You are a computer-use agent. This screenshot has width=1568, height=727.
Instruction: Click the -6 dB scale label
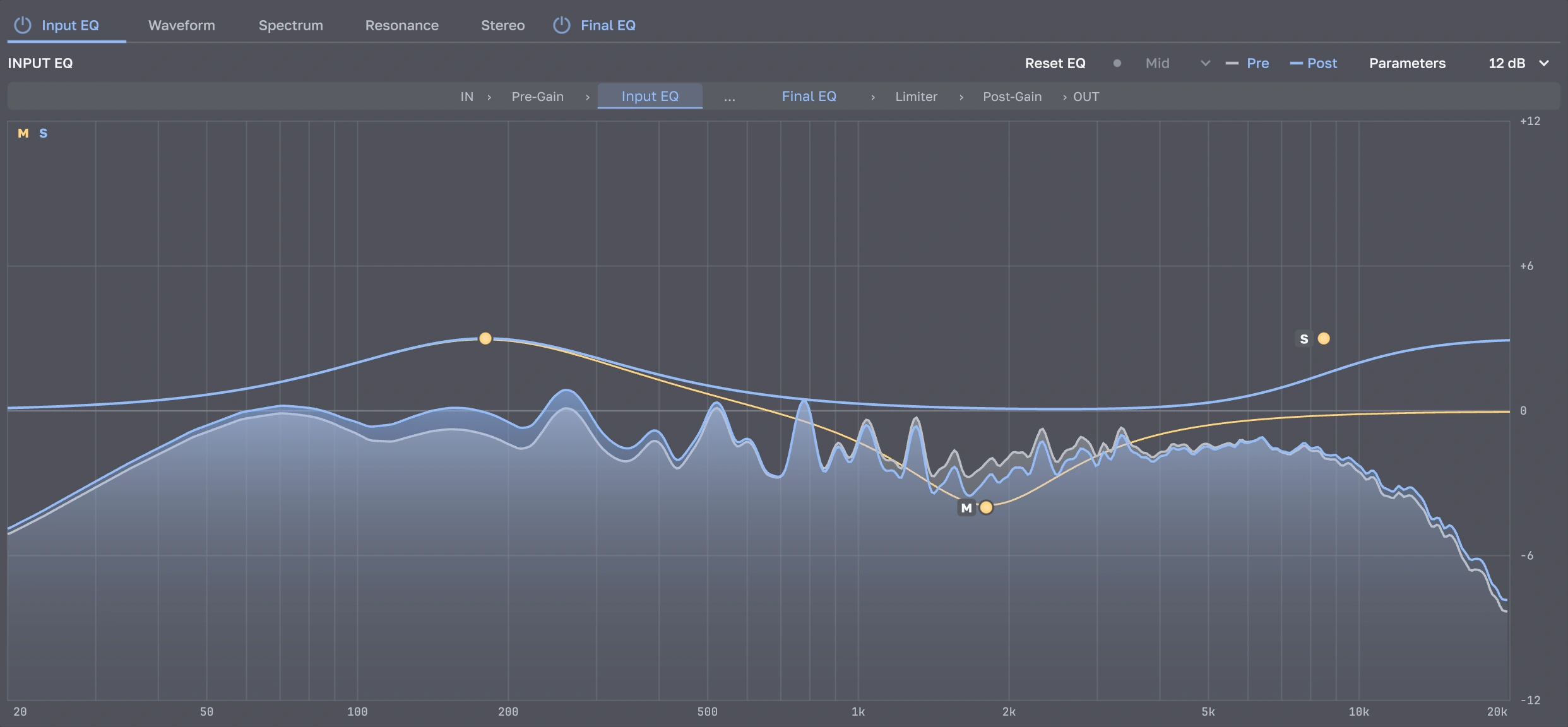click(x=1526, y=555)
